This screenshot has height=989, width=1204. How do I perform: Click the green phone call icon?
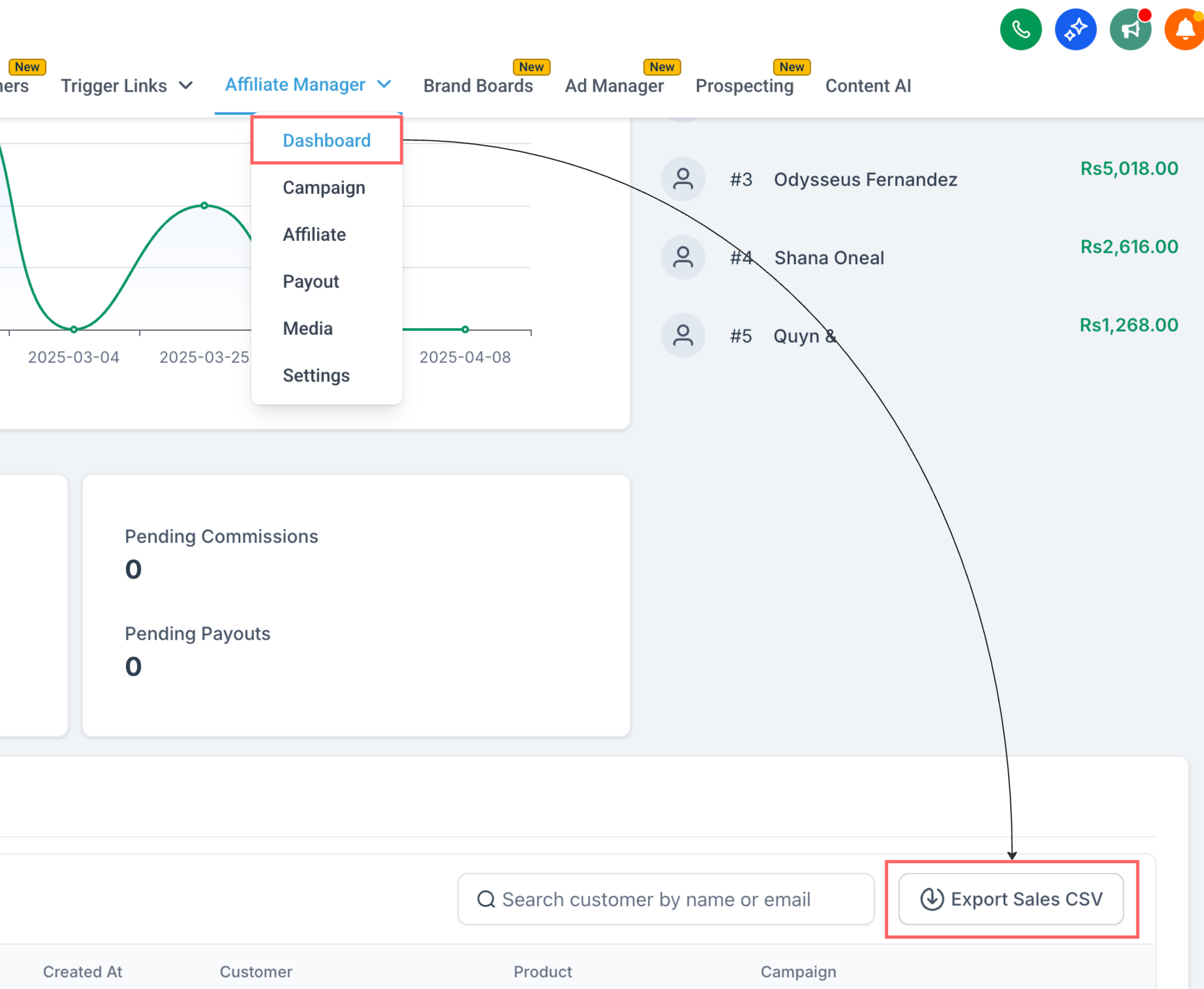(1021, 29)
